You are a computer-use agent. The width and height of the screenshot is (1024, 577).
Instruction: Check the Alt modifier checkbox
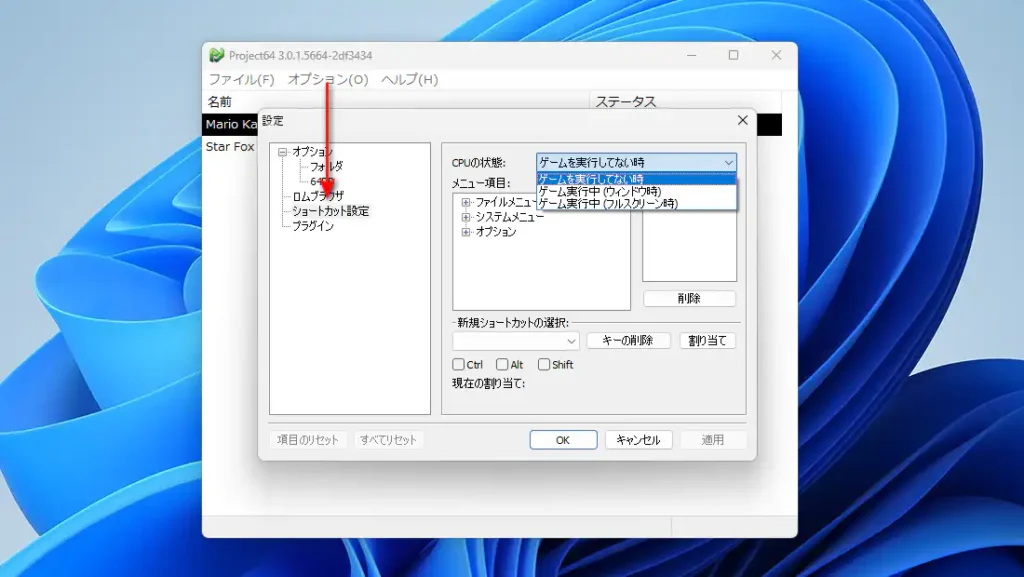click(x=501, y=364)
